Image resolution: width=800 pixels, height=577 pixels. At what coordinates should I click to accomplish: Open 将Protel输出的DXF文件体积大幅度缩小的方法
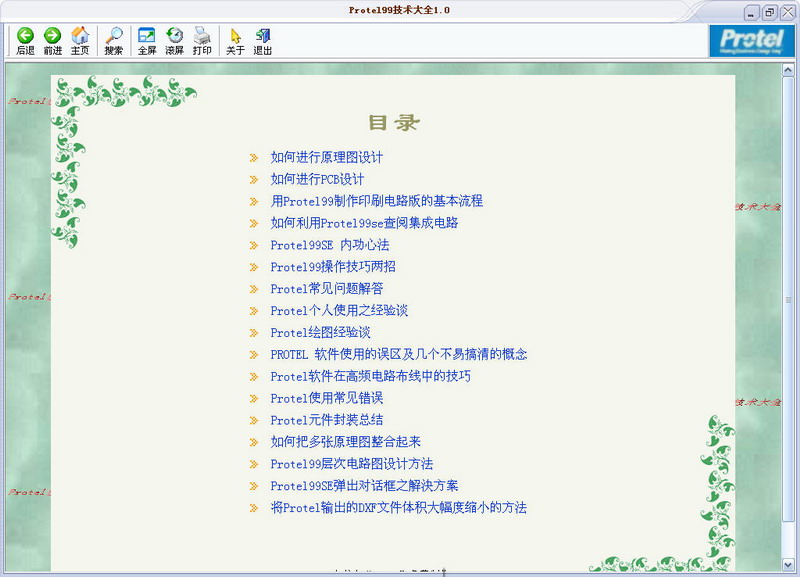398,508
